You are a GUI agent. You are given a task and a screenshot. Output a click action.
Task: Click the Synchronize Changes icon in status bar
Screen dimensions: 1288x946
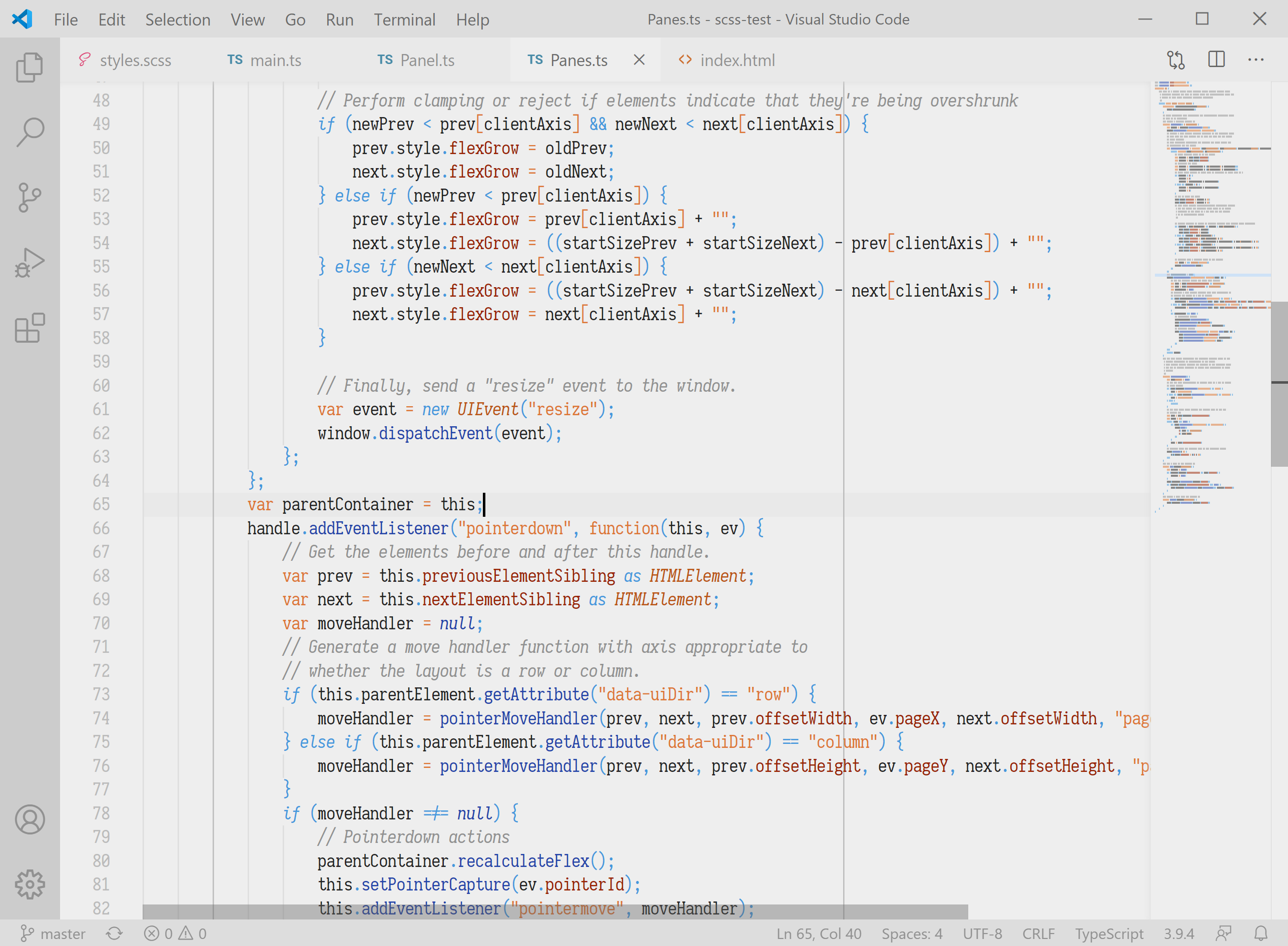point(115,933)
